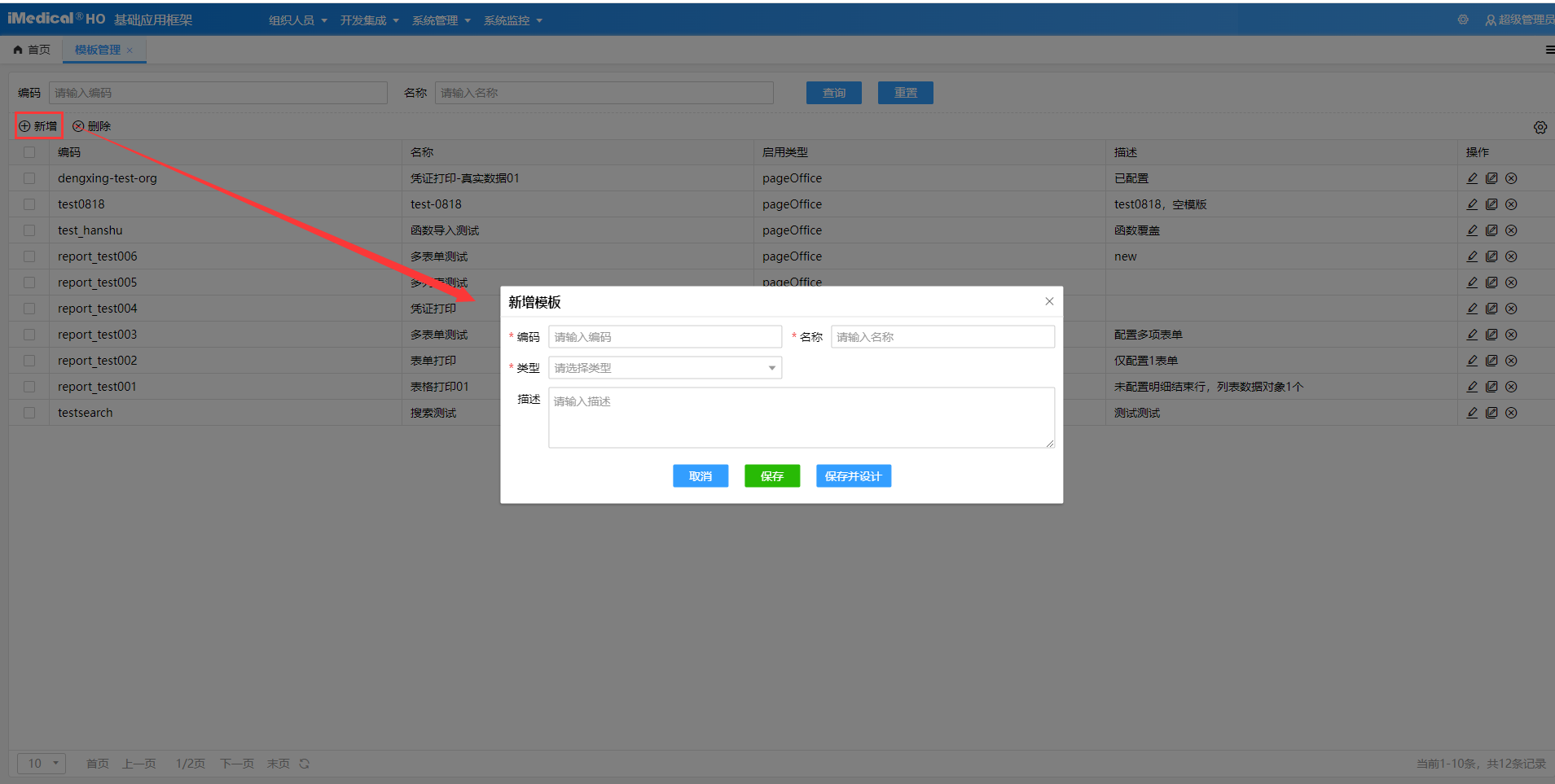Select the checkbox for testsearch row
1555x784 pixels.
pos(29,413)
